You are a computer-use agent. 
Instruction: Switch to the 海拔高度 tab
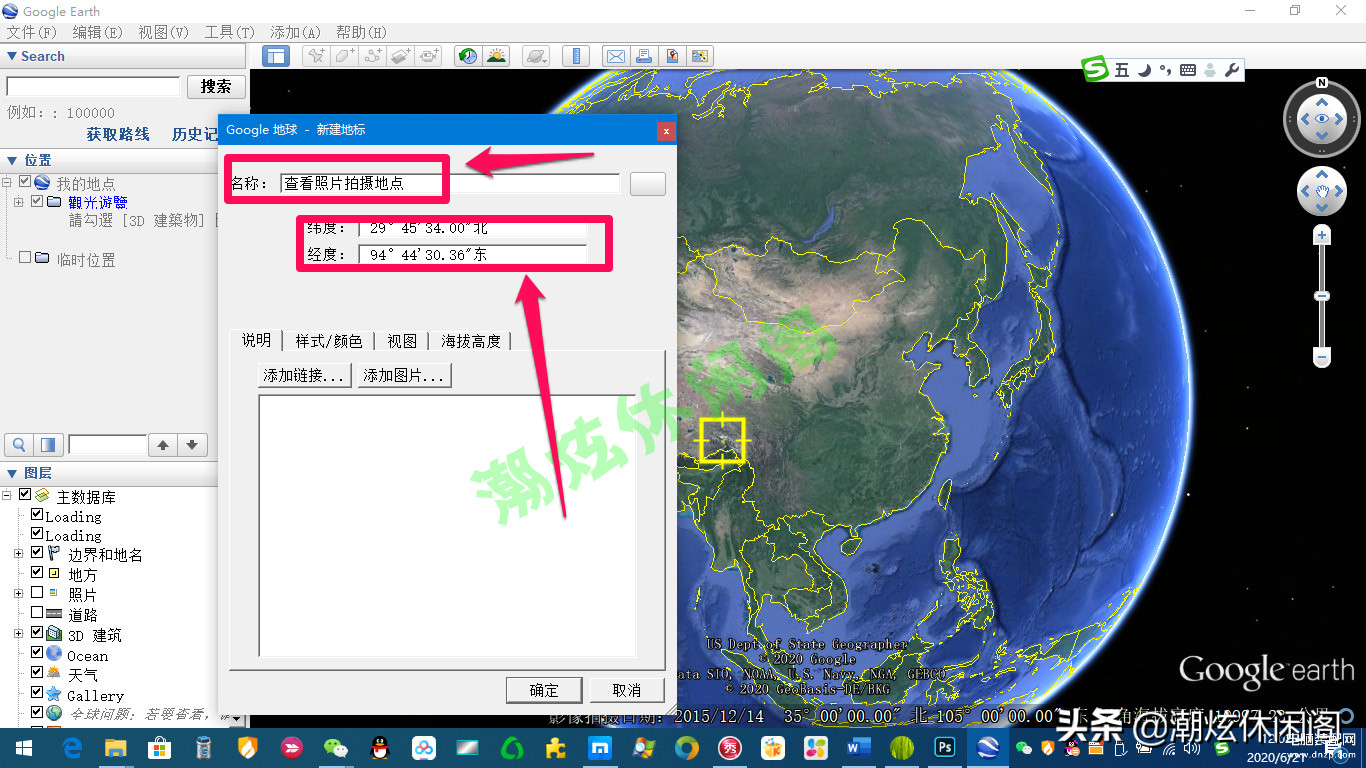click(x=471, y=341)
